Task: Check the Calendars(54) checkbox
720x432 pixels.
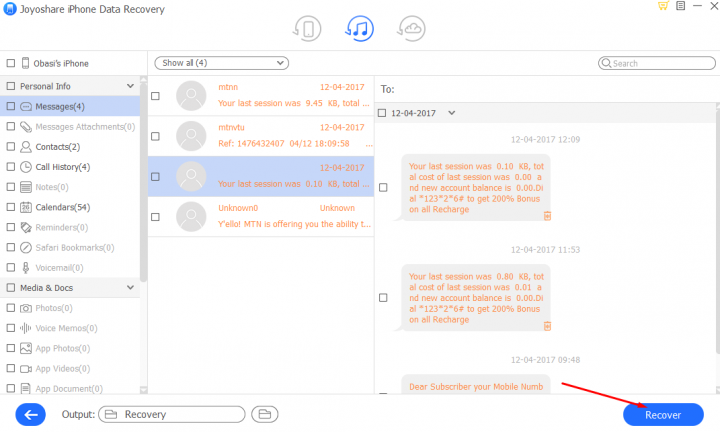Action: (x=11, y=207)
